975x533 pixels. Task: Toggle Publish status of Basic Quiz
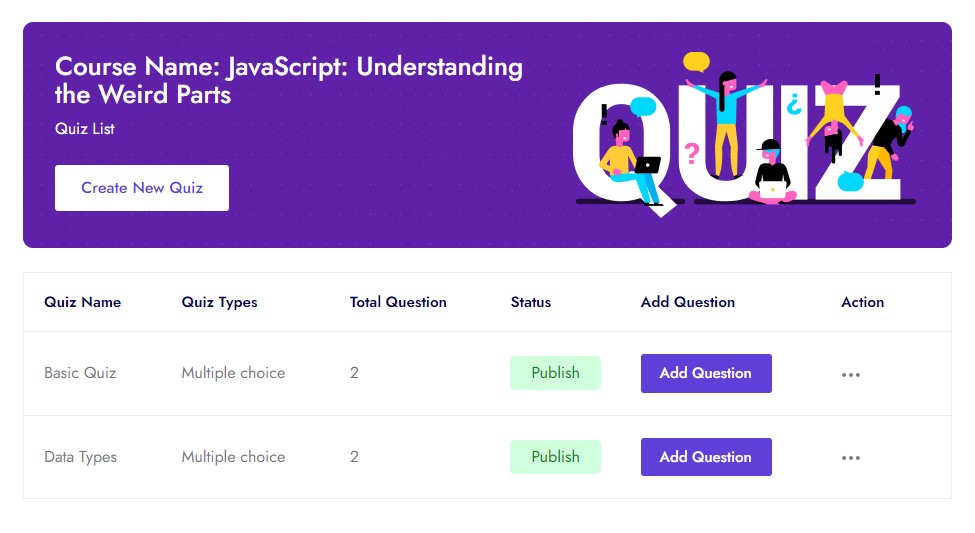[555, 373]
